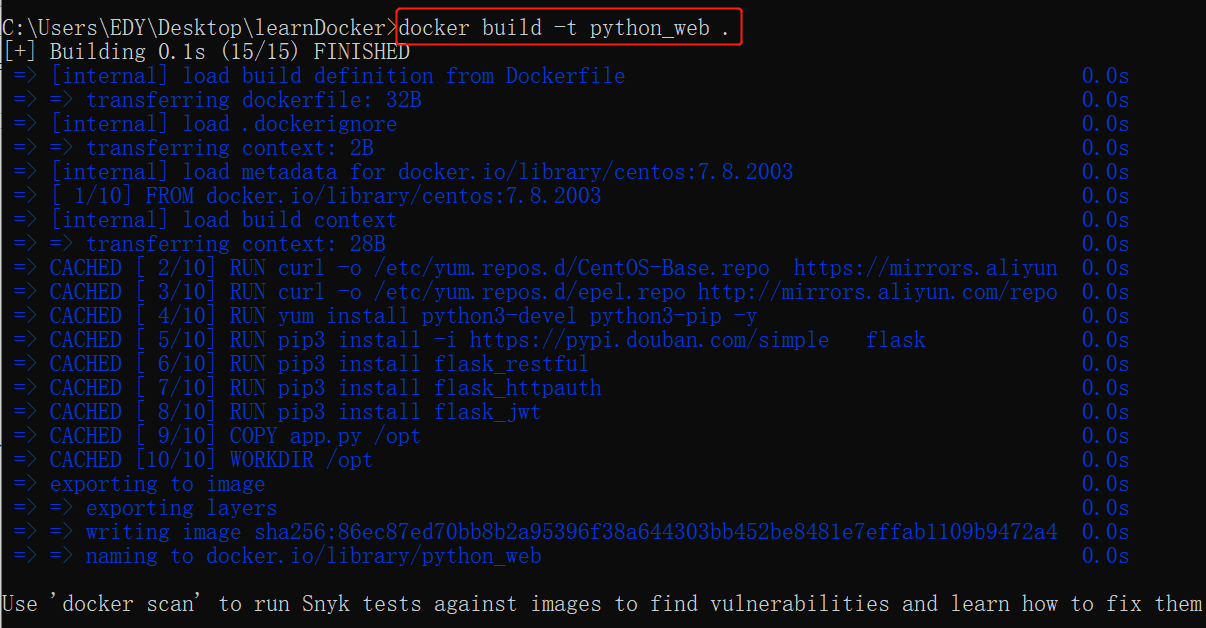Click the writing image sha256 hash
This screenshot has height=628, width=1206.
tap(655, 532)
